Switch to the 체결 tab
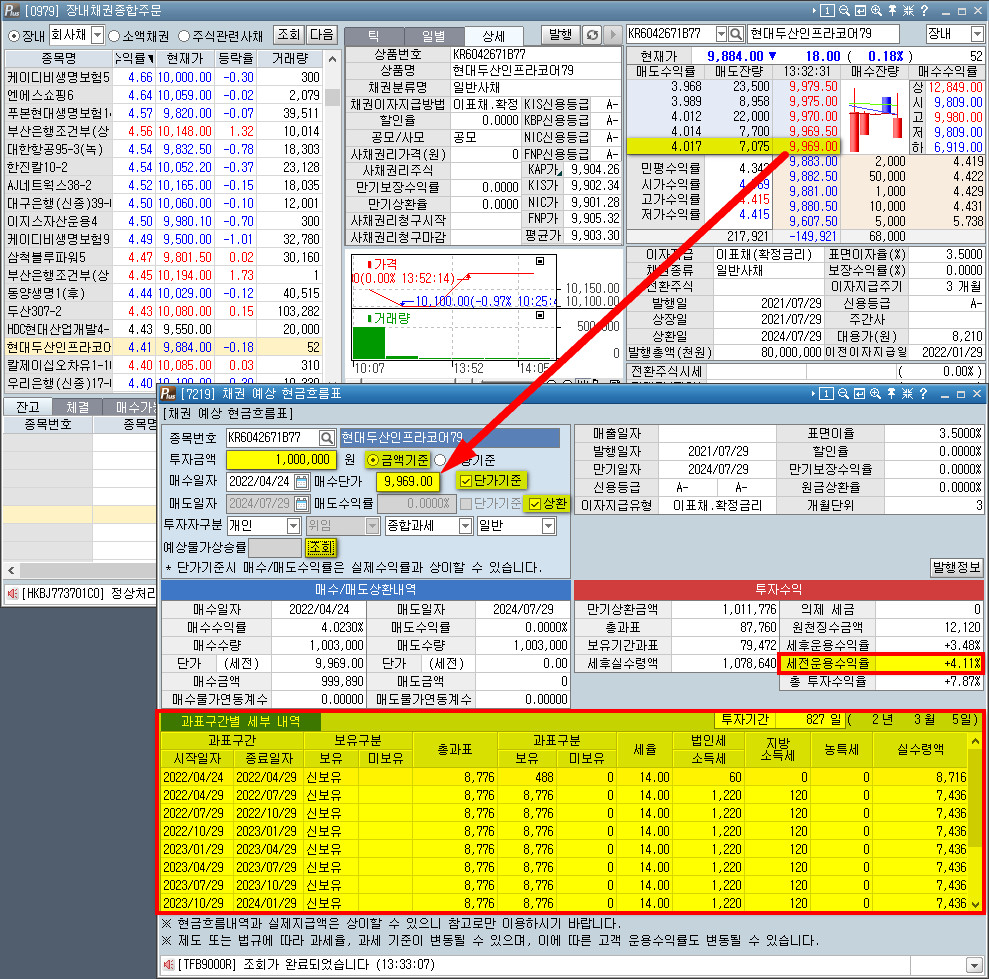989x979 pixels. point(77,407)
